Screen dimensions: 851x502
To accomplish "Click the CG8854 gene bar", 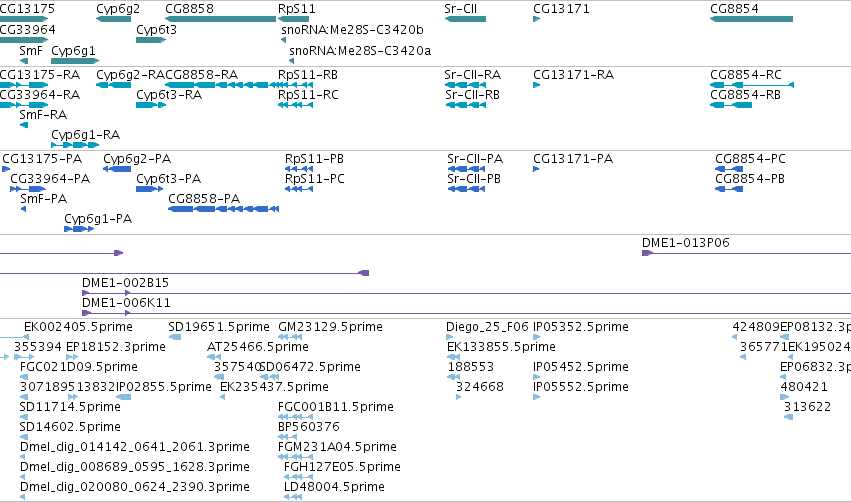I will point(752,19).
